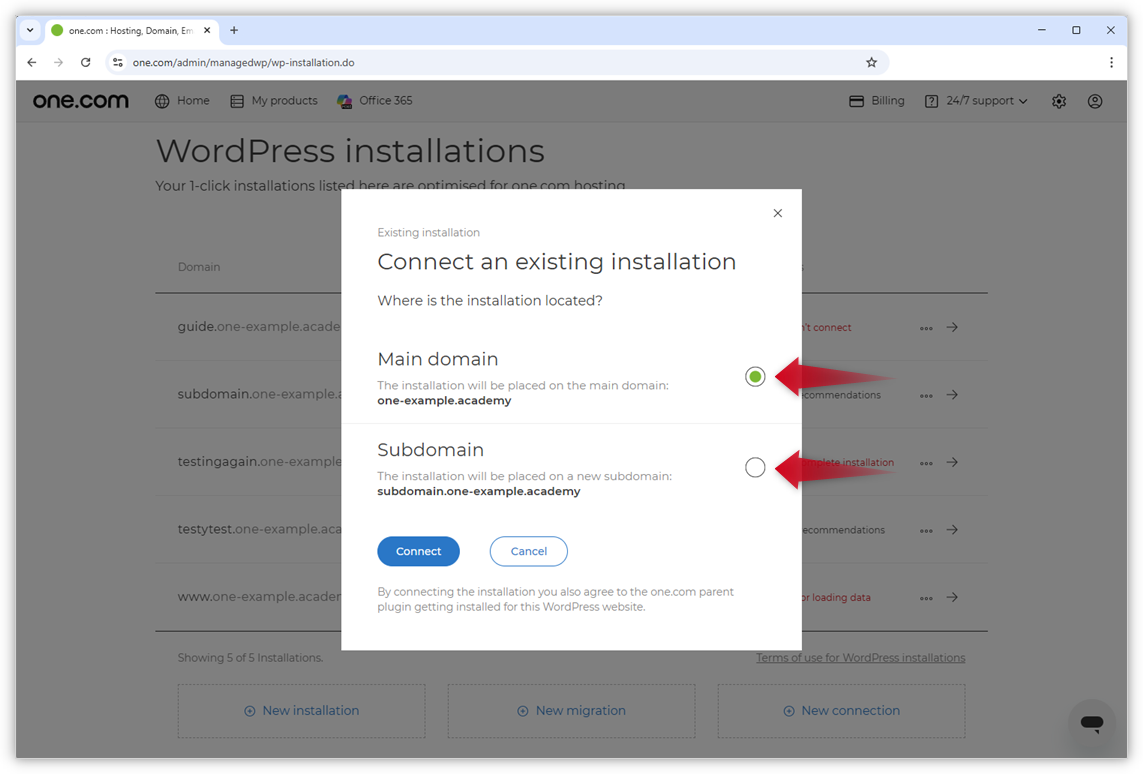Click the address bar URL field
The image size is (1143, 774).
point(496,63)
